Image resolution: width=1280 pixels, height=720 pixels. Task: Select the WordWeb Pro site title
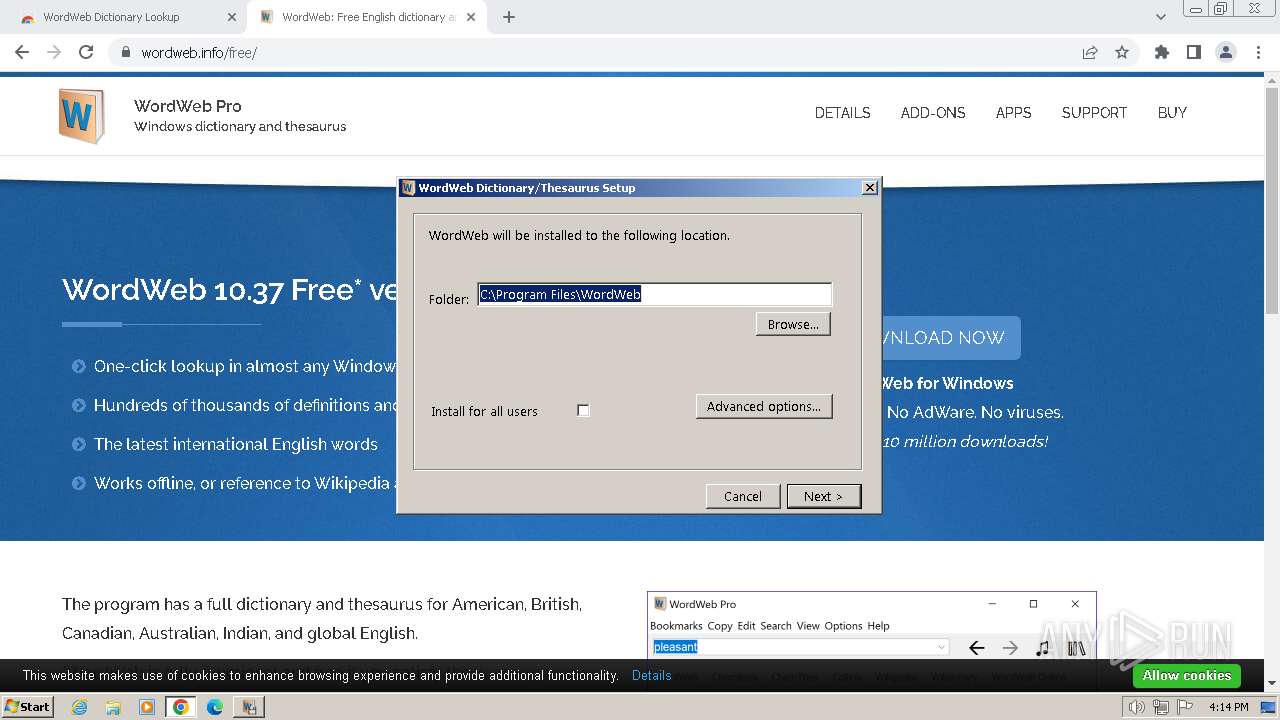[x=188, y=106]
